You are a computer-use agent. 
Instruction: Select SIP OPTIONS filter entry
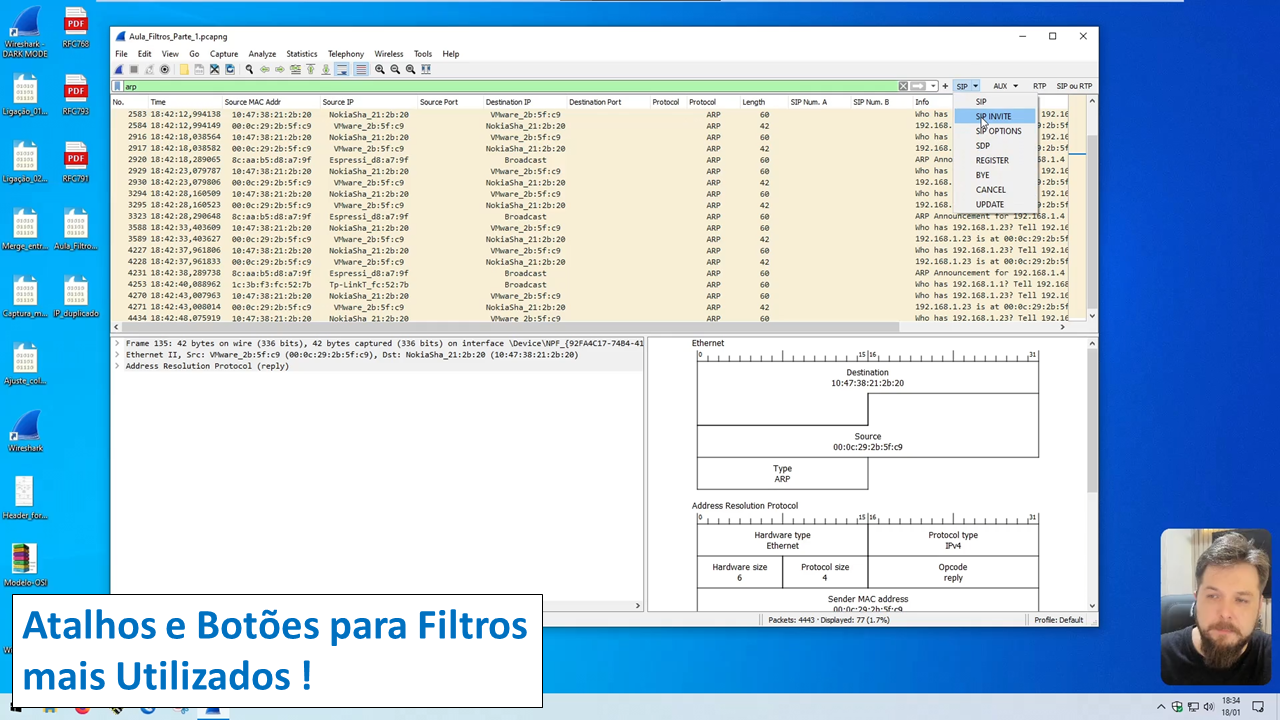point(995,131)
